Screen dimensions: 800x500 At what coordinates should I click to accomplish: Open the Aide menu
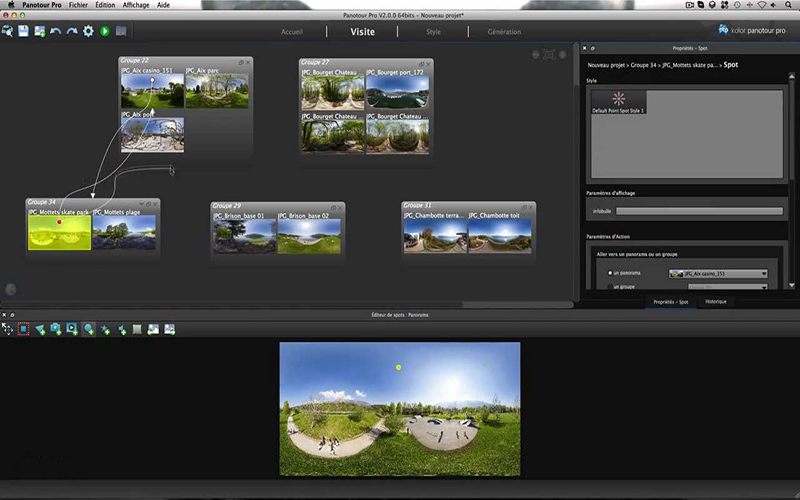pos(163,5)
